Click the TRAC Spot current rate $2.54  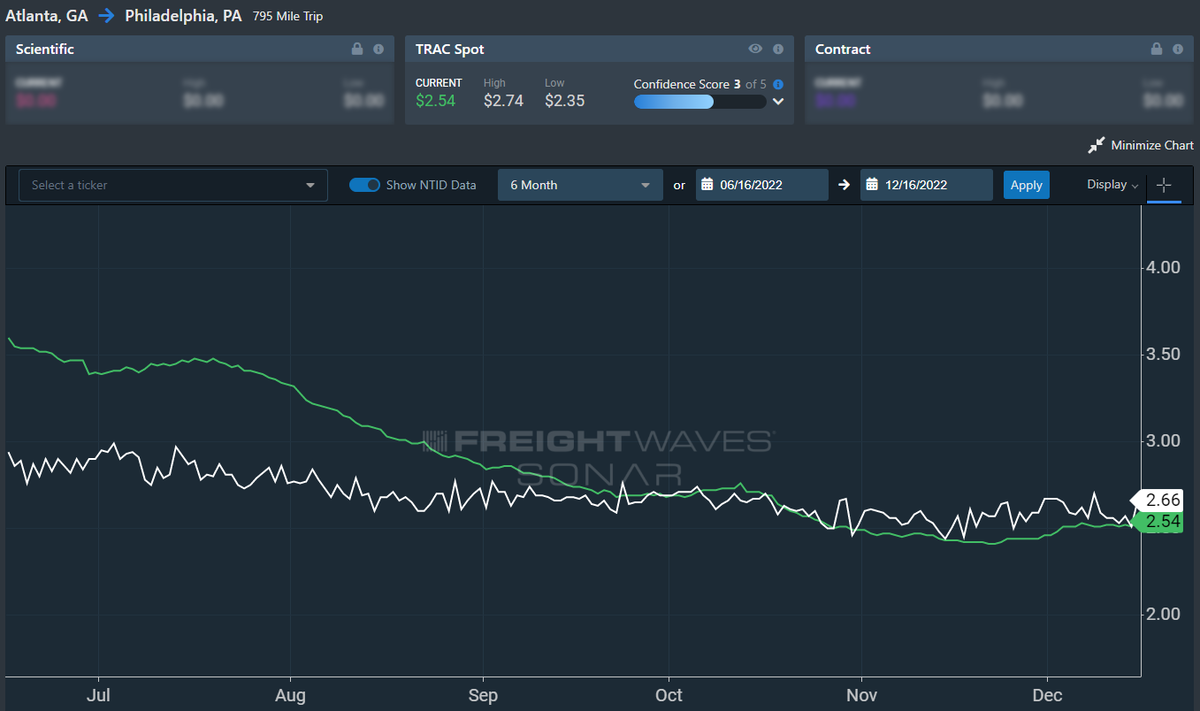(435, 100)
